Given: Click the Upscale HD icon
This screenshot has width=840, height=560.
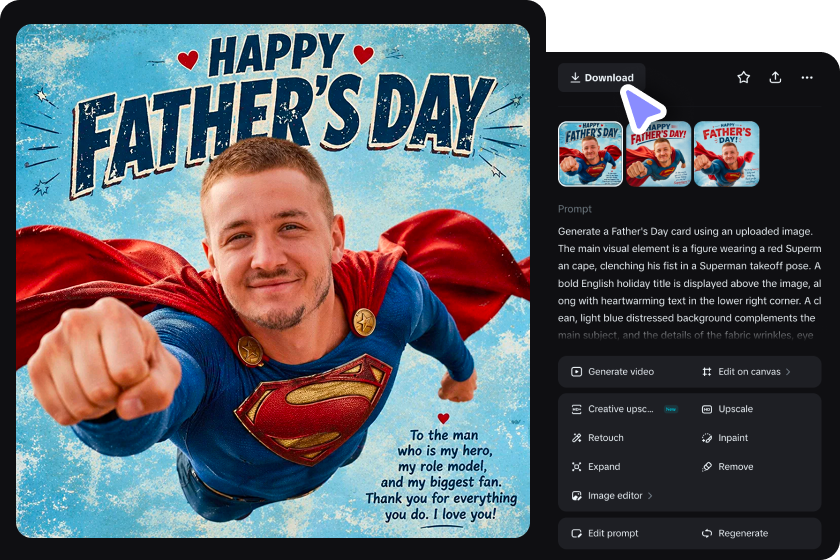Looking at the screenshot, I should point(707,409).
